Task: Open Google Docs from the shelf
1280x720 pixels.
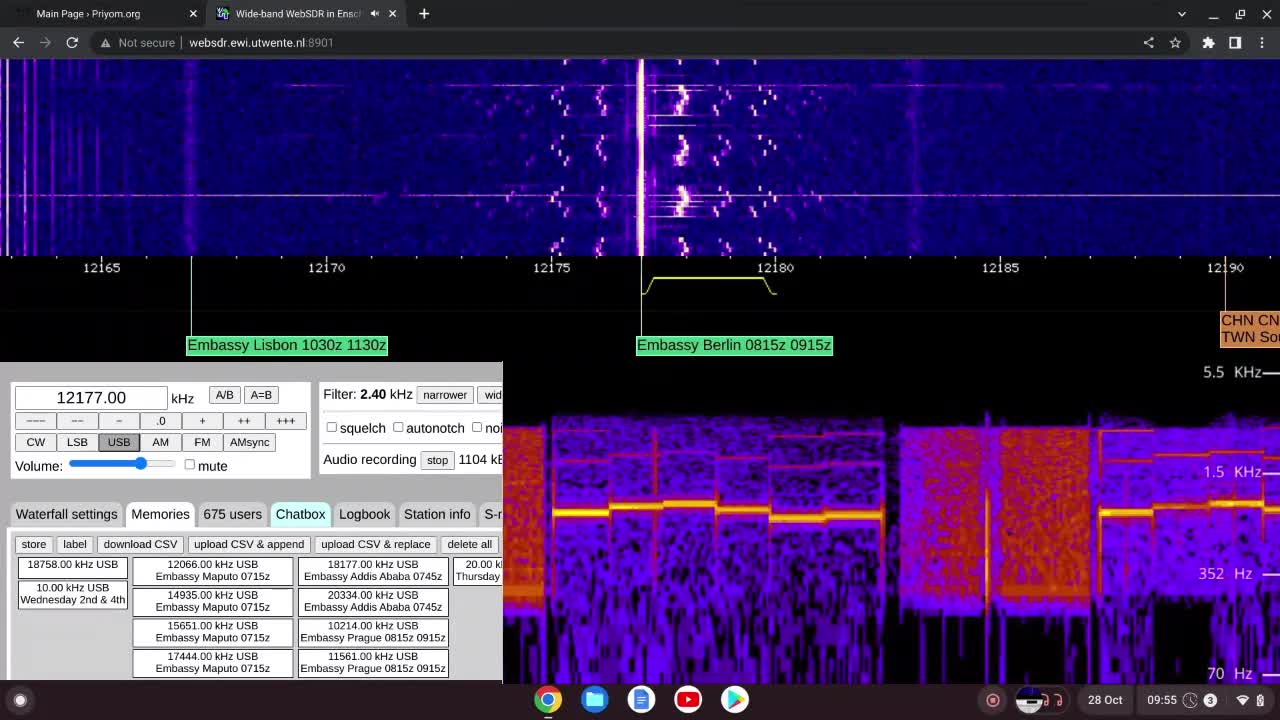Action: click(x=641, y=699)
